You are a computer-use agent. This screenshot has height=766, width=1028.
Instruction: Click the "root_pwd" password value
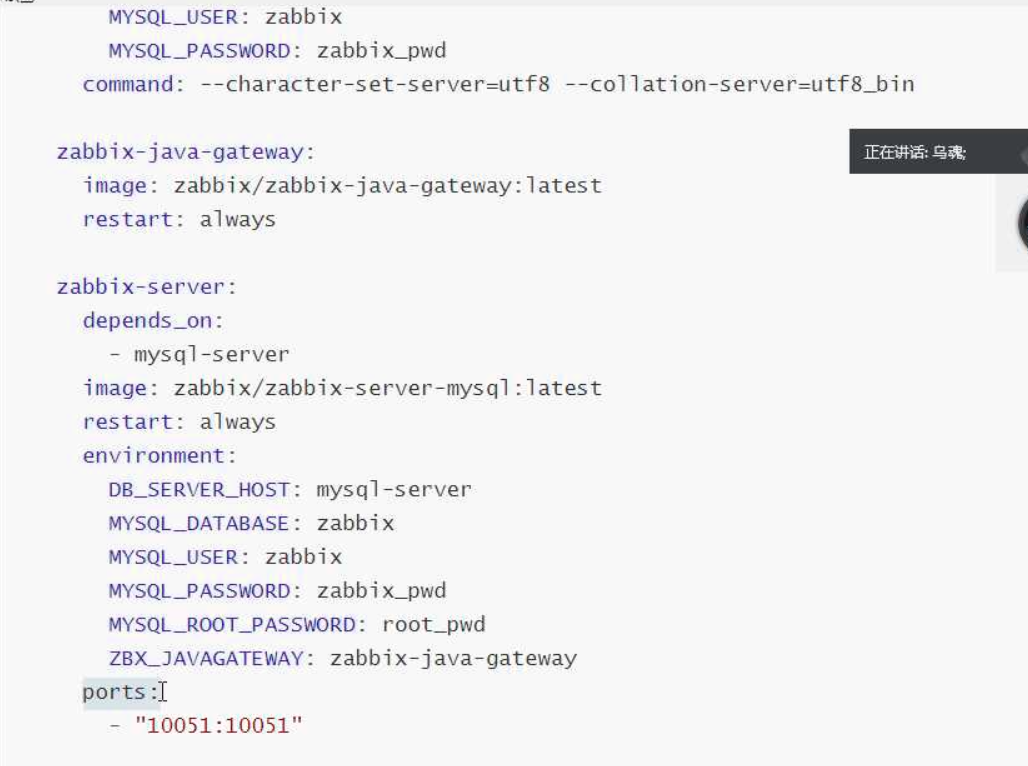(434, 625)
